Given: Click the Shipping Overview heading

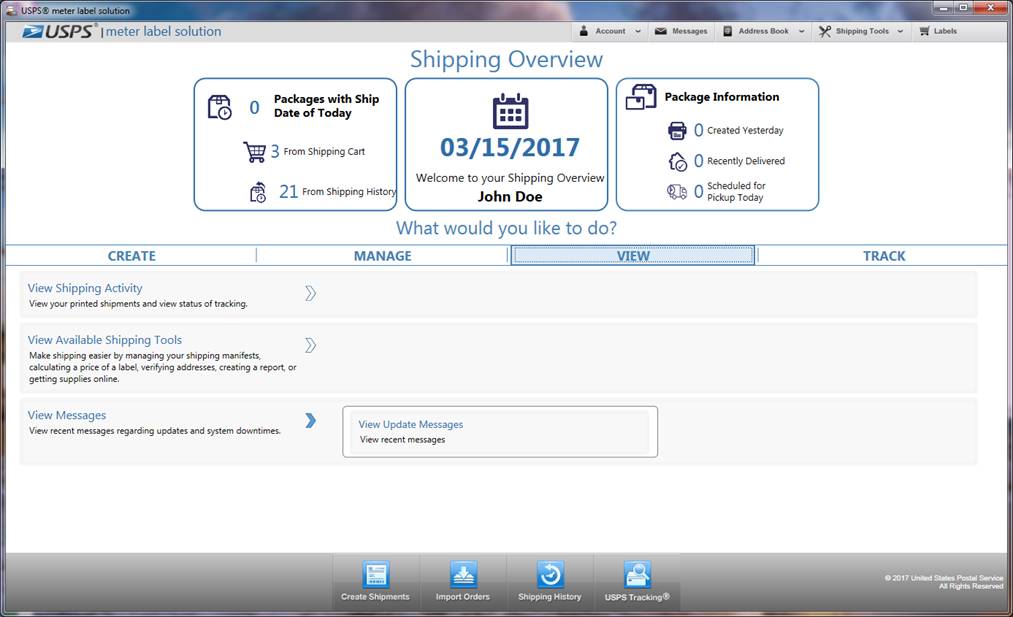Looking at the screenshot, I should tap(506, 59).
